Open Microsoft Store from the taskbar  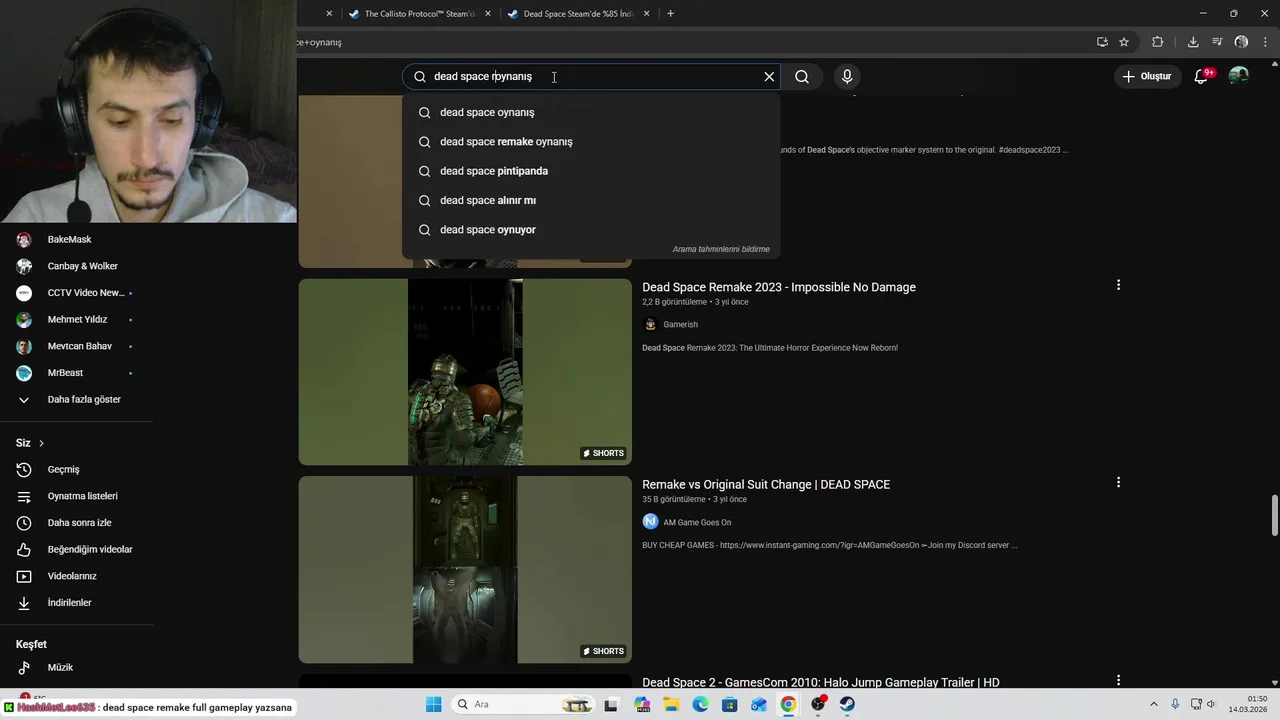click(730, 704)
